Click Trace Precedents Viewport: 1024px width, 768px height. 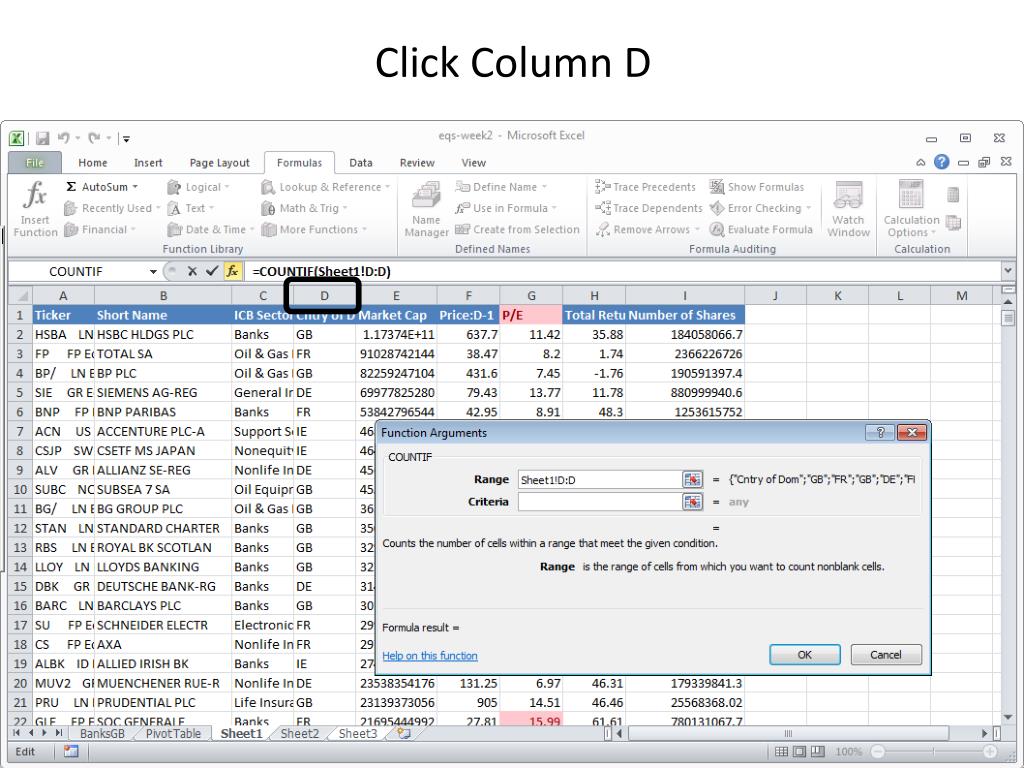(x=645, y=187)
